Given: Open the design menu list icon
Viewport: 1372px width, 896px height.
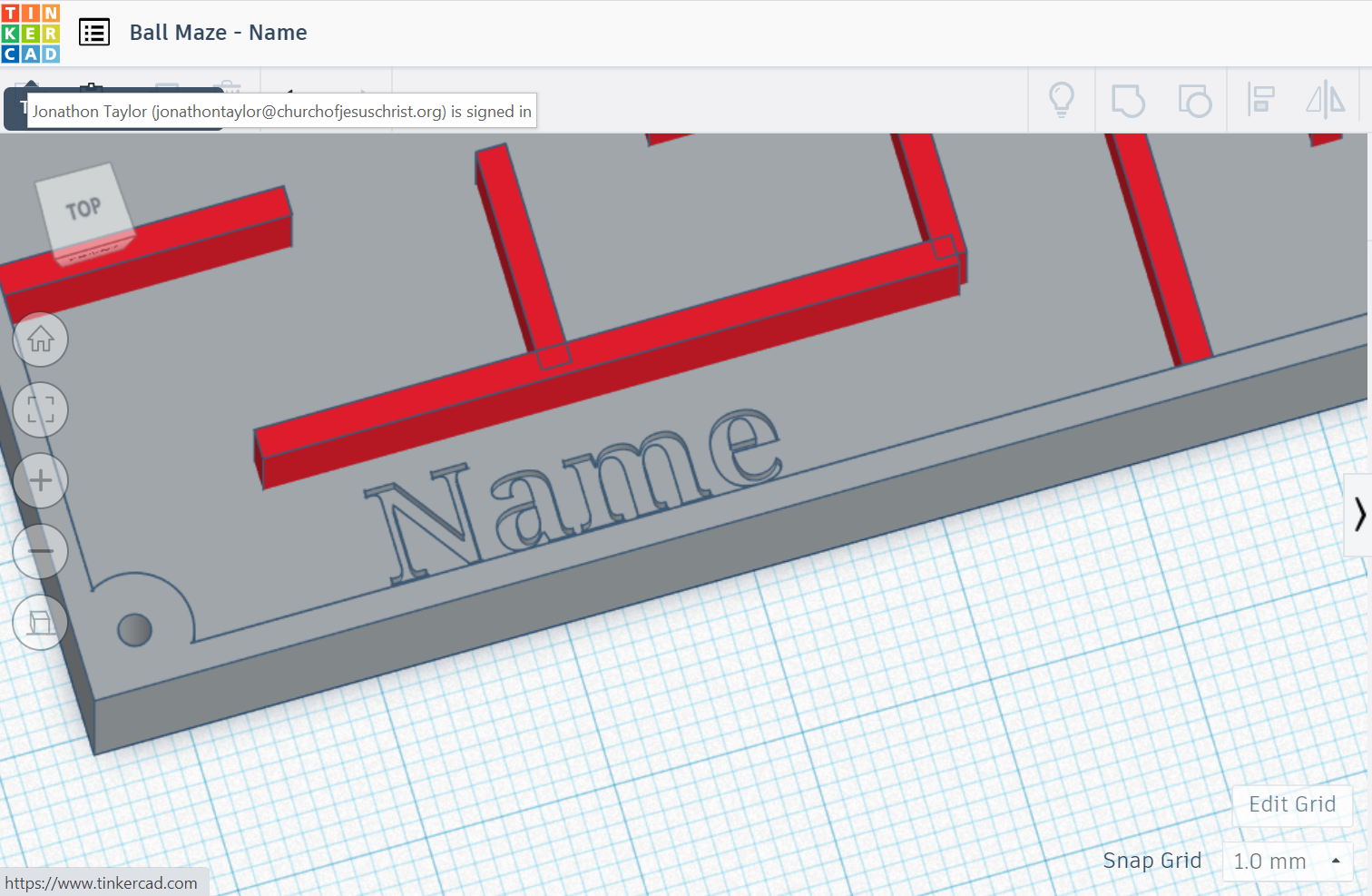Looking at the screenshot, I should tap(93, 31).
